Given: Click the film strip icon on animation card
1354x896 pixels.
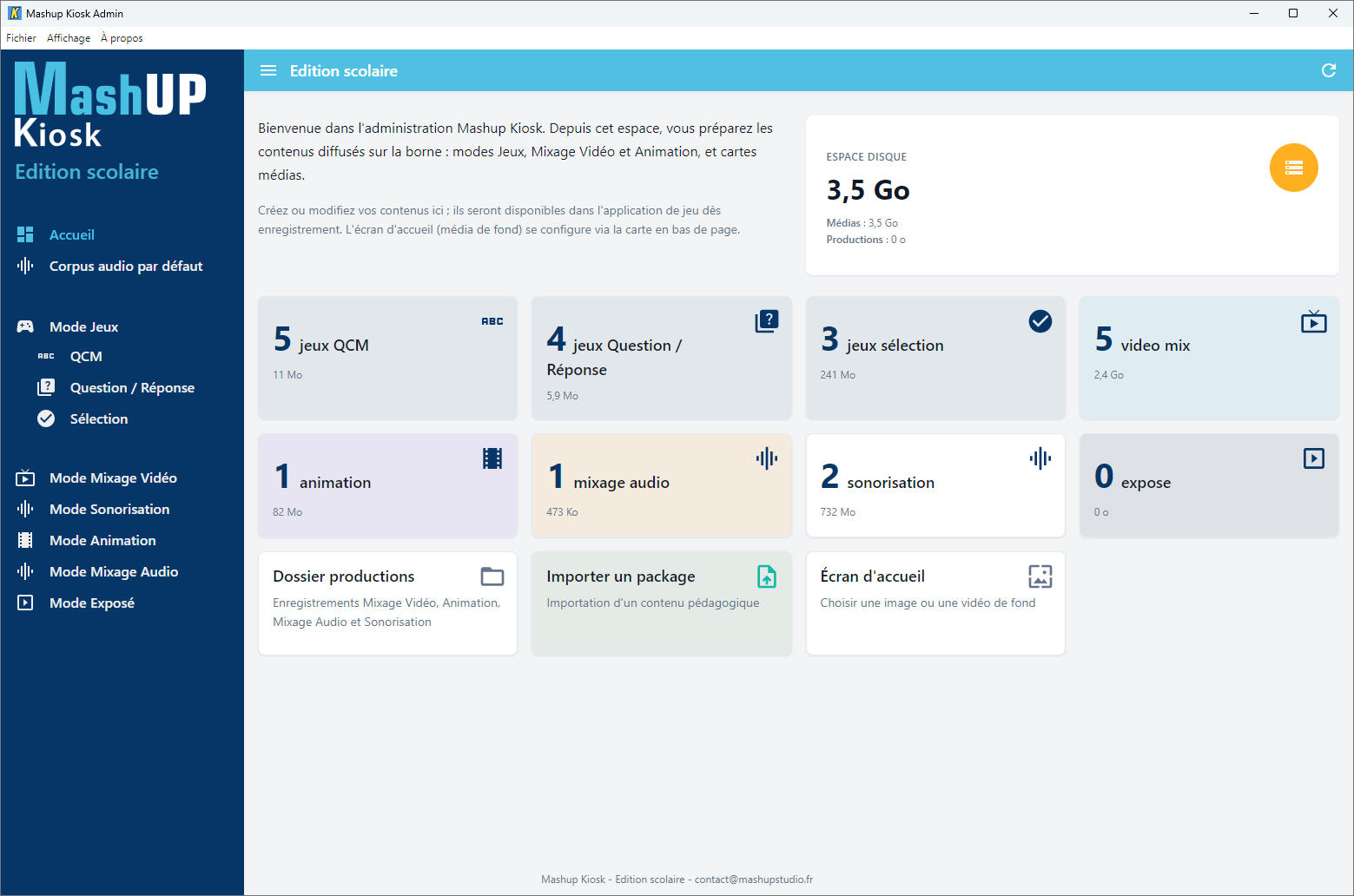Looking at the screenshot, I should [x=492, y=458].
